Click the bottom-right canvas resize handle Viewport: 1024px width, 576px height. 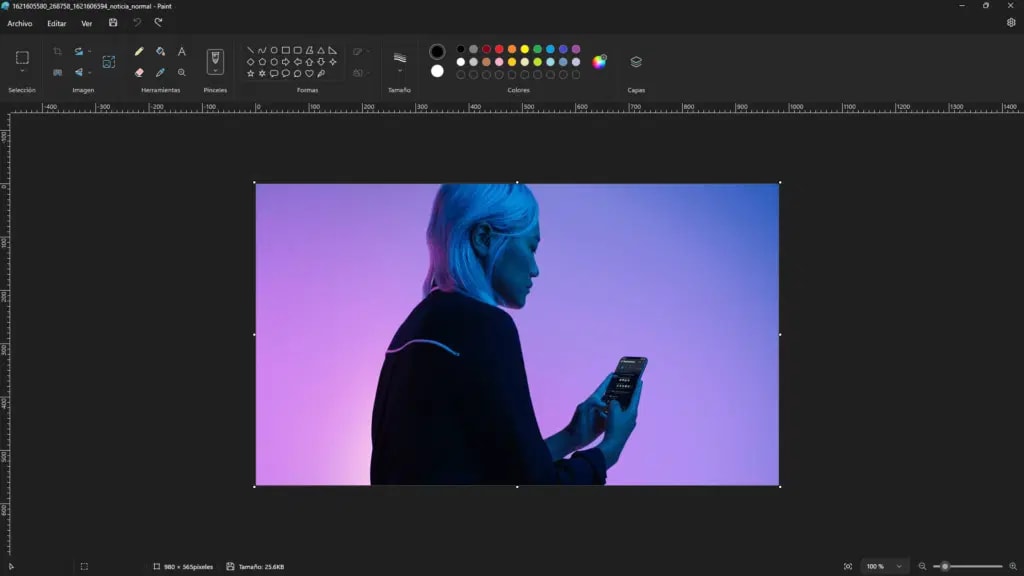(x=780, y=487)
